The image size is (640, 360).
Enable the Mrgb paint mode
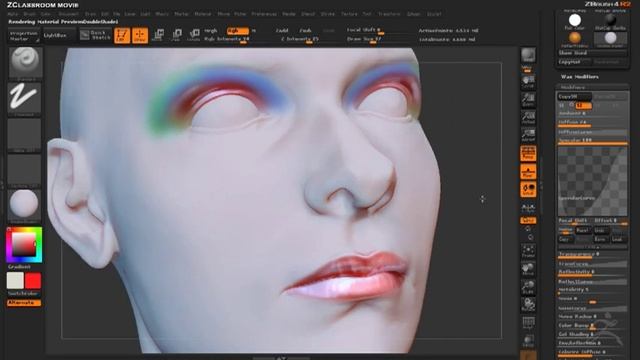click(x=211, y=31)
